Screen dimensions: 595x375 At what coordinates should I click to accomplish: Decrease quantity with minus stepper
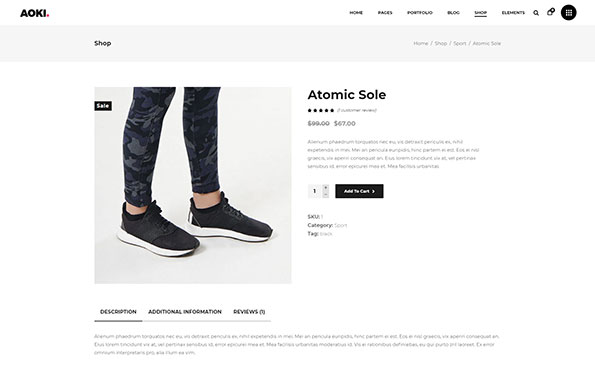[326, 194]
